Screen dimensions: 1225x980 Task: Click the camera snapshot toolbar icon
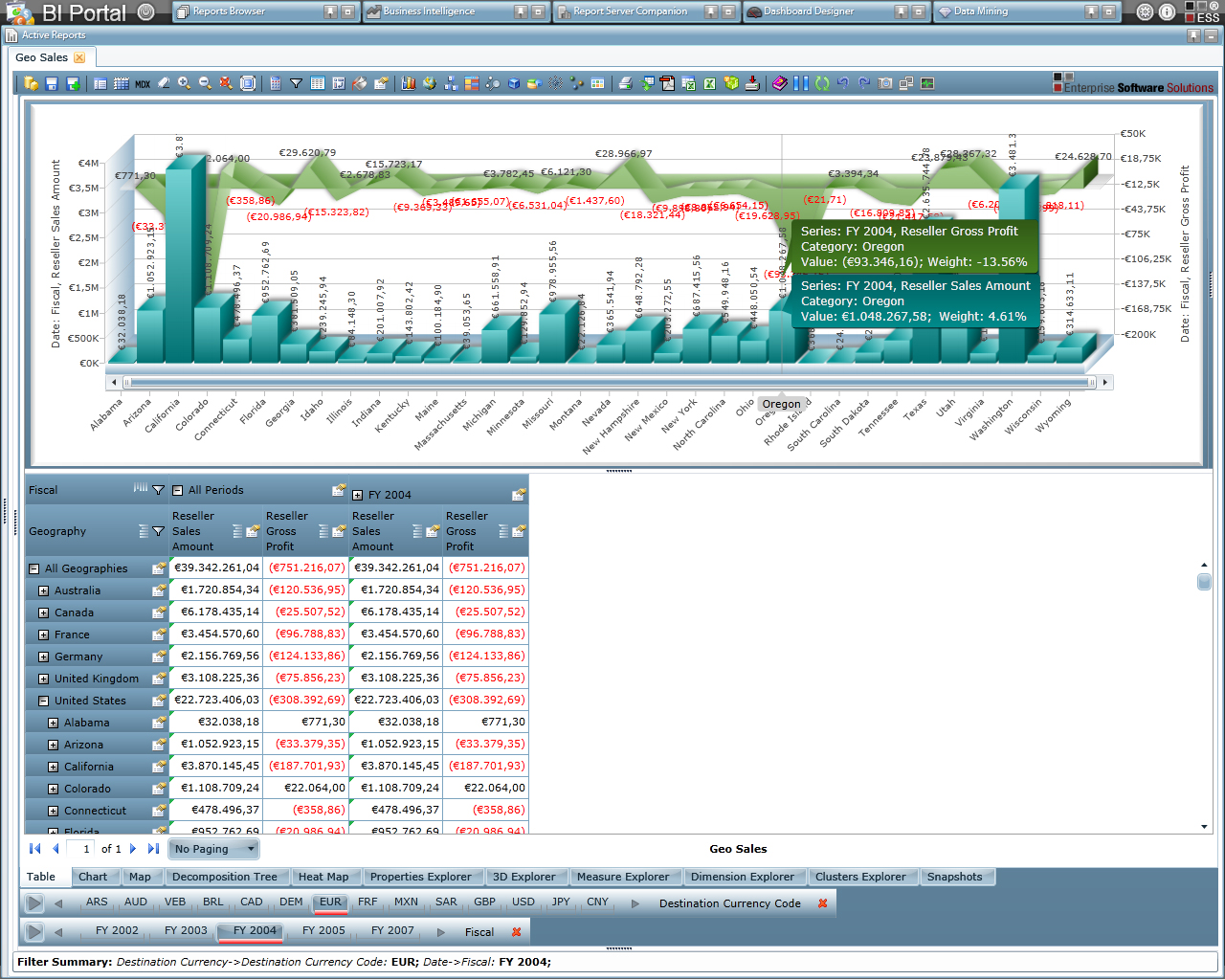click(885, 83)
